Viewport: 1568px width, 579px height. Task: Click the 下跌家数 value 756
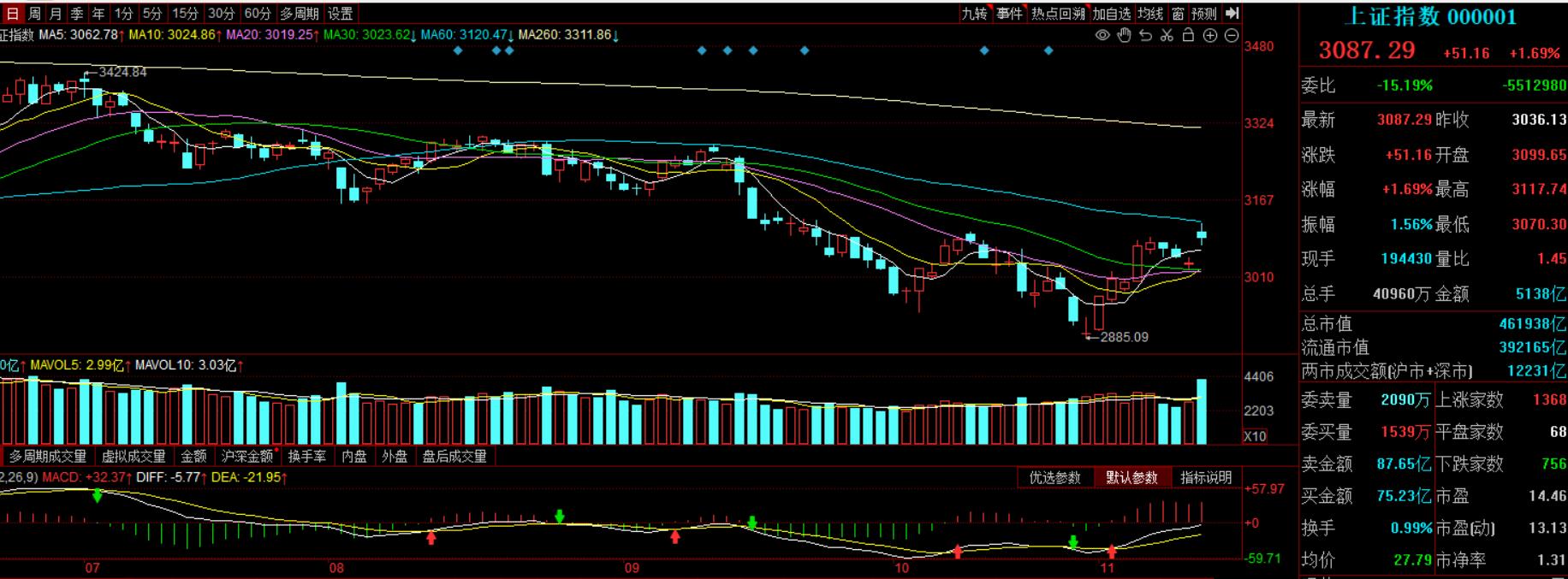1553,464
